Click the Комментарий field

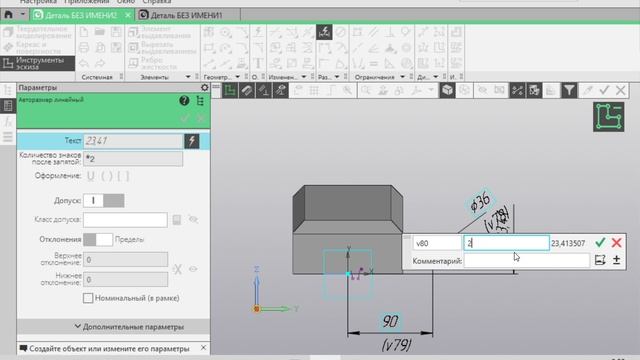[x=527, y=260]
